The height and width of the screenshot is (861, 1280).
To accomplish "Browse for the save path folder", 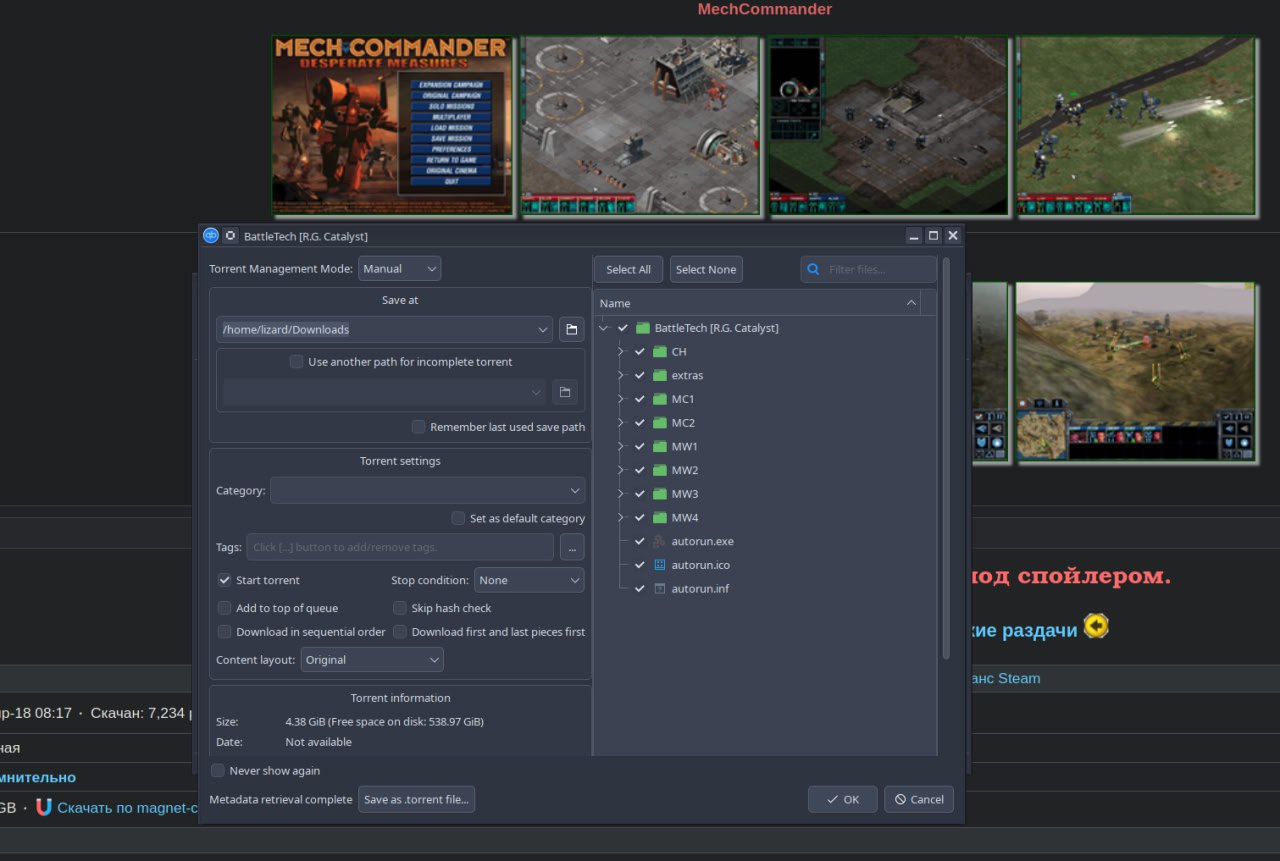I will (x=571, y=329).
